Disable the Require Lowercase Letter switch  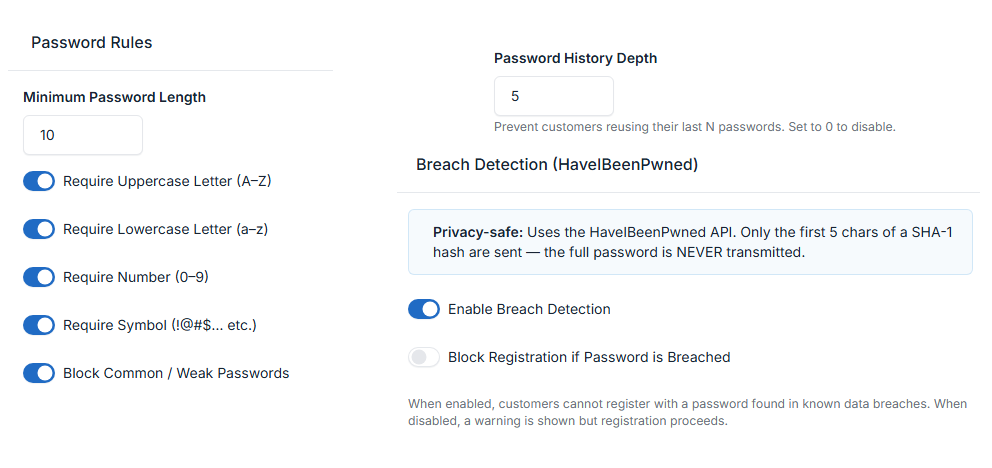pos(39,229)
